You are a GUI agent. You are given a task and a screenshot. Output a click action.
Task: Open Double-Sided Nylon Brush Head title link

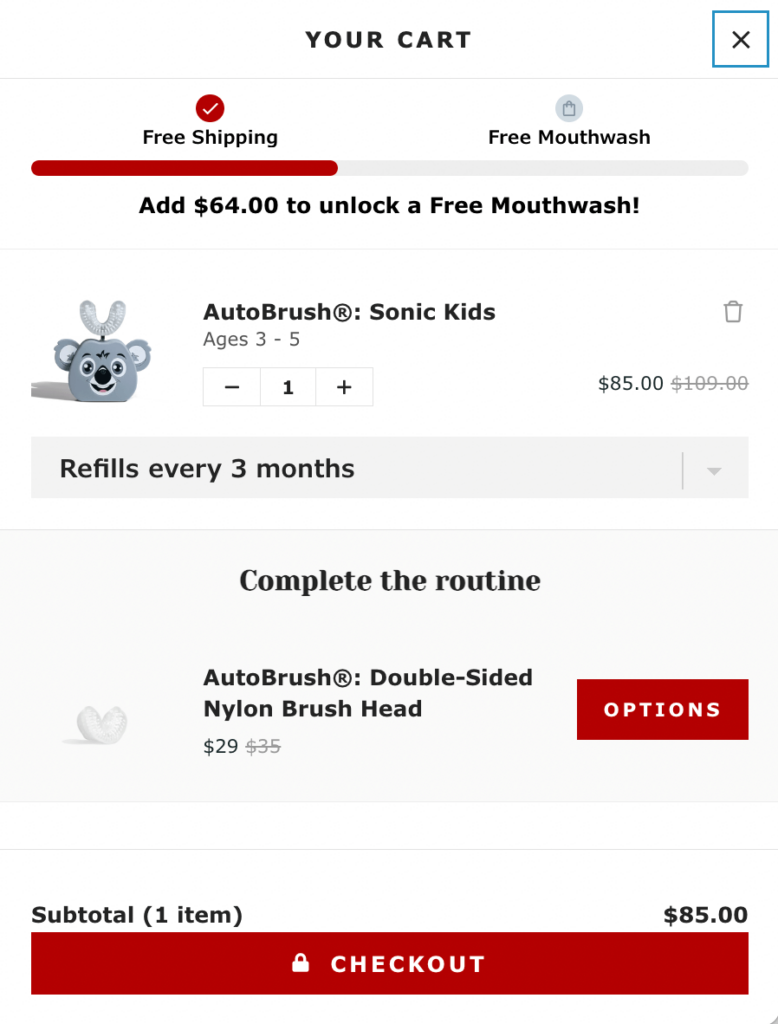[368, 693]
